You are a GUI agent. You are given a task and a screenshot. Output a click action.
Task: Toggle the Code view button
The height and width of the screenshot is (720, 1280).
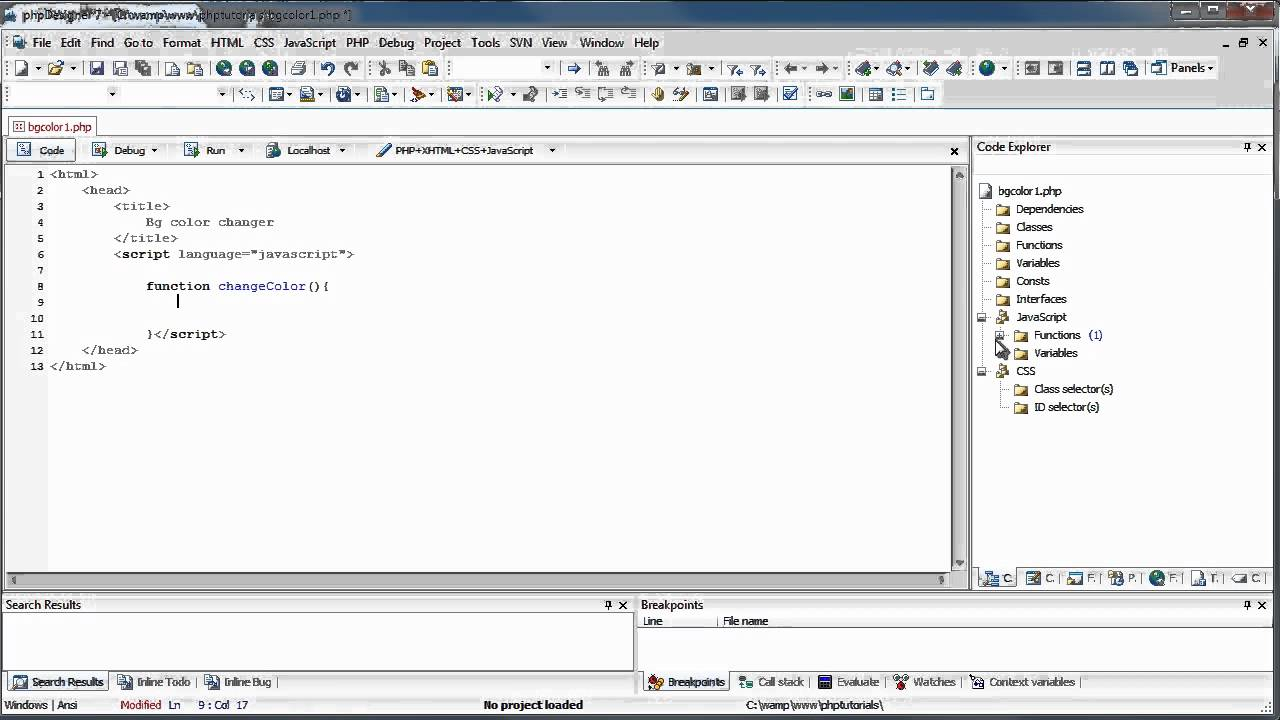point(42,150)
